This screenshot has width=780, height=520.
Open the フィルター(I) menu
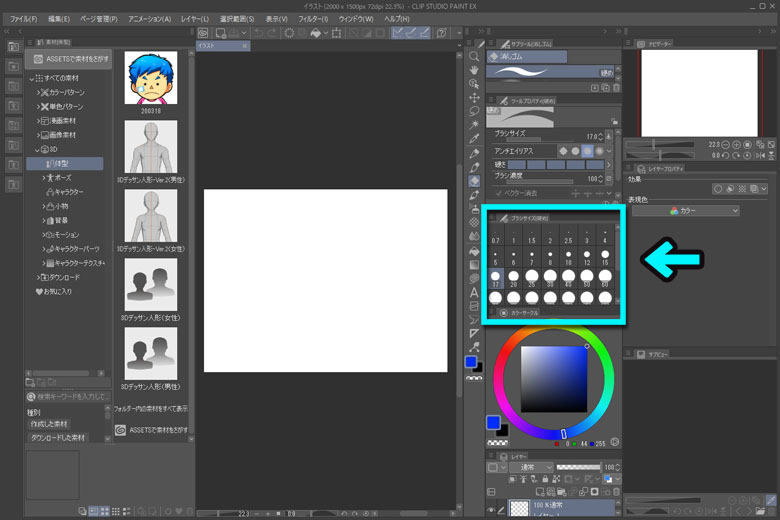313,19
